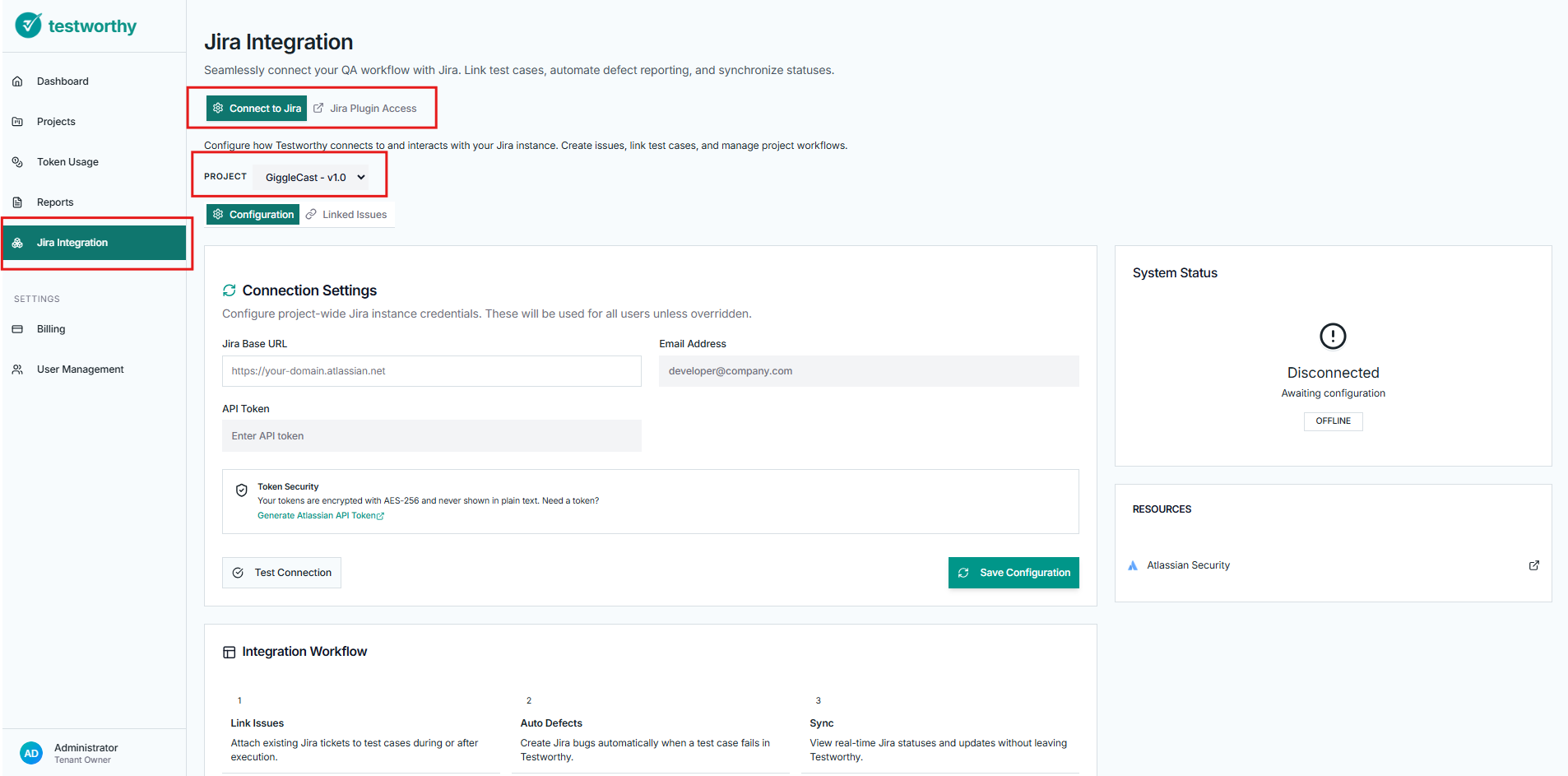Click the 'Token Security' label
Viewport: 1568px width, 776px height.
[288, 487]
